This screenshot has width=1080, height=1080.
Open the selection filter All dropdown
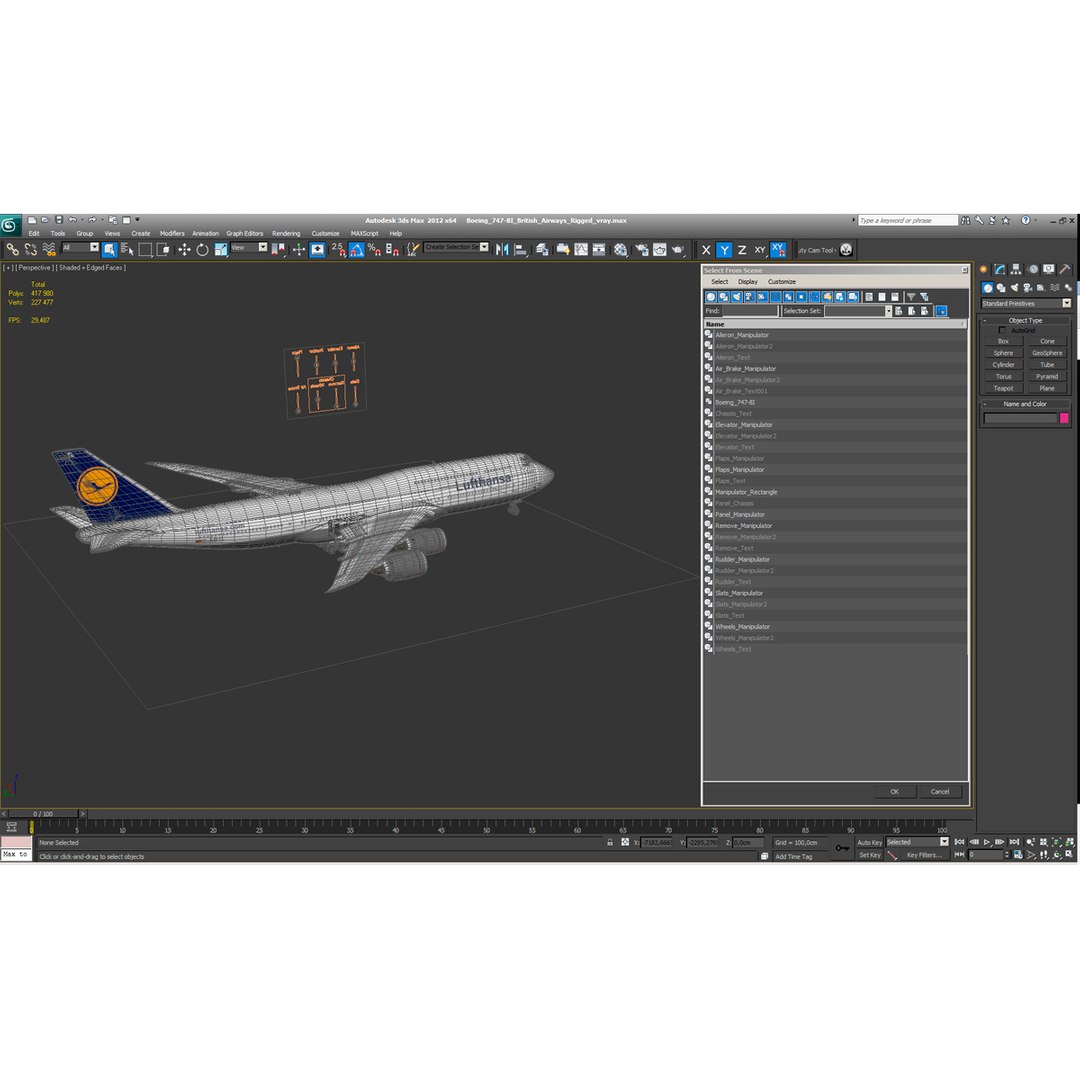[81, 248]
